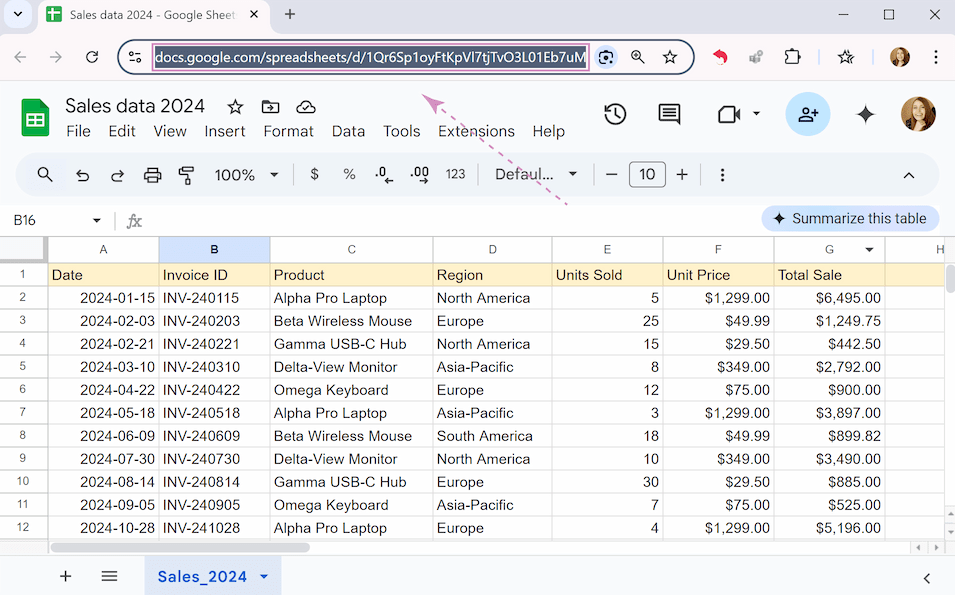The height and width of the screenshot is (595, 955).
Task: Decrease decimal places
Action: pos(384,175)
